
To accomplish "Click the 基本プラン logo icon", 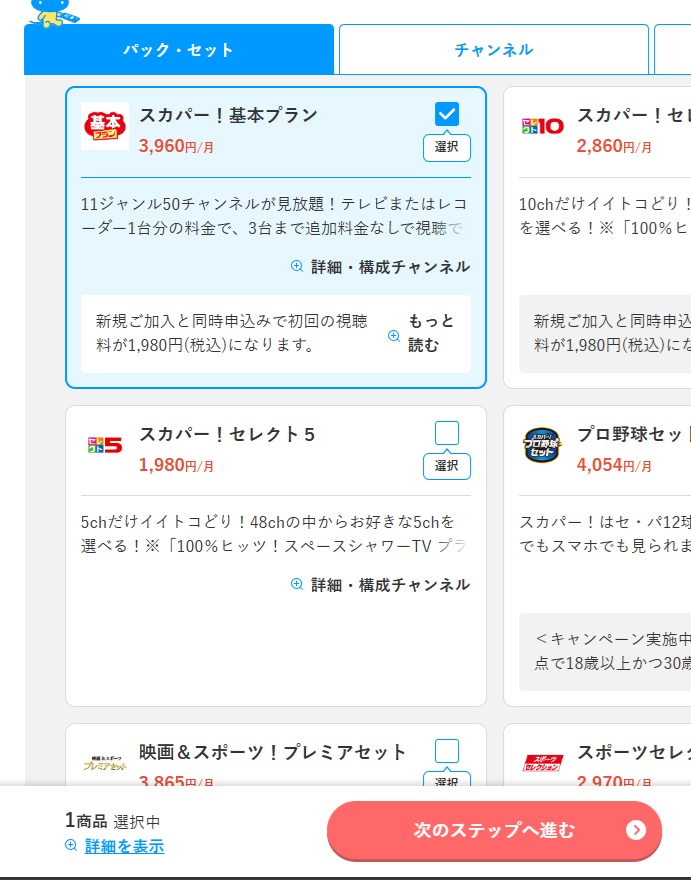I will click(x=105, y=126).
